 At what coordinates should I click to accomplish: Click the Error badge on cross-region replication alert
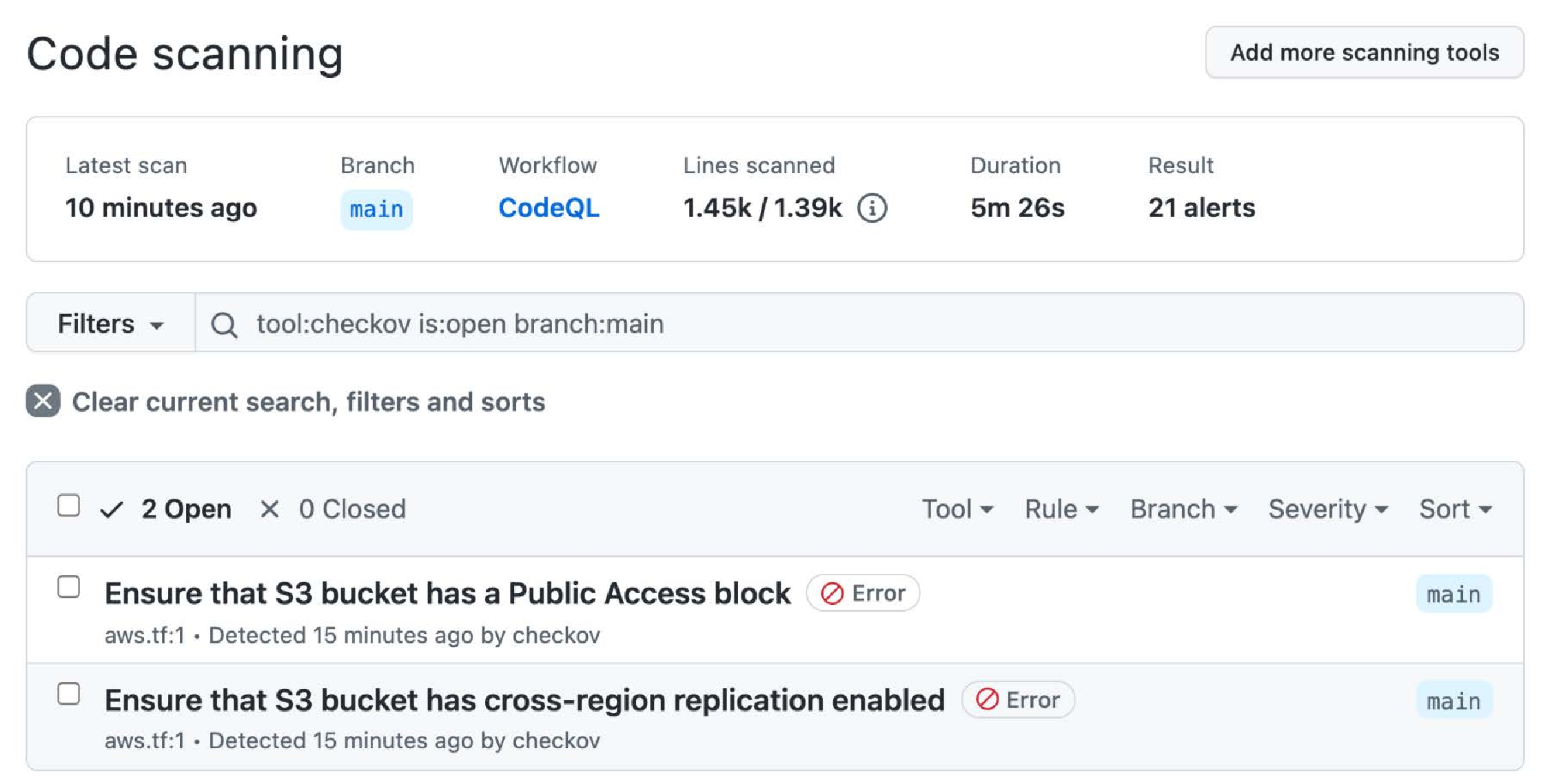[1018, 700]
